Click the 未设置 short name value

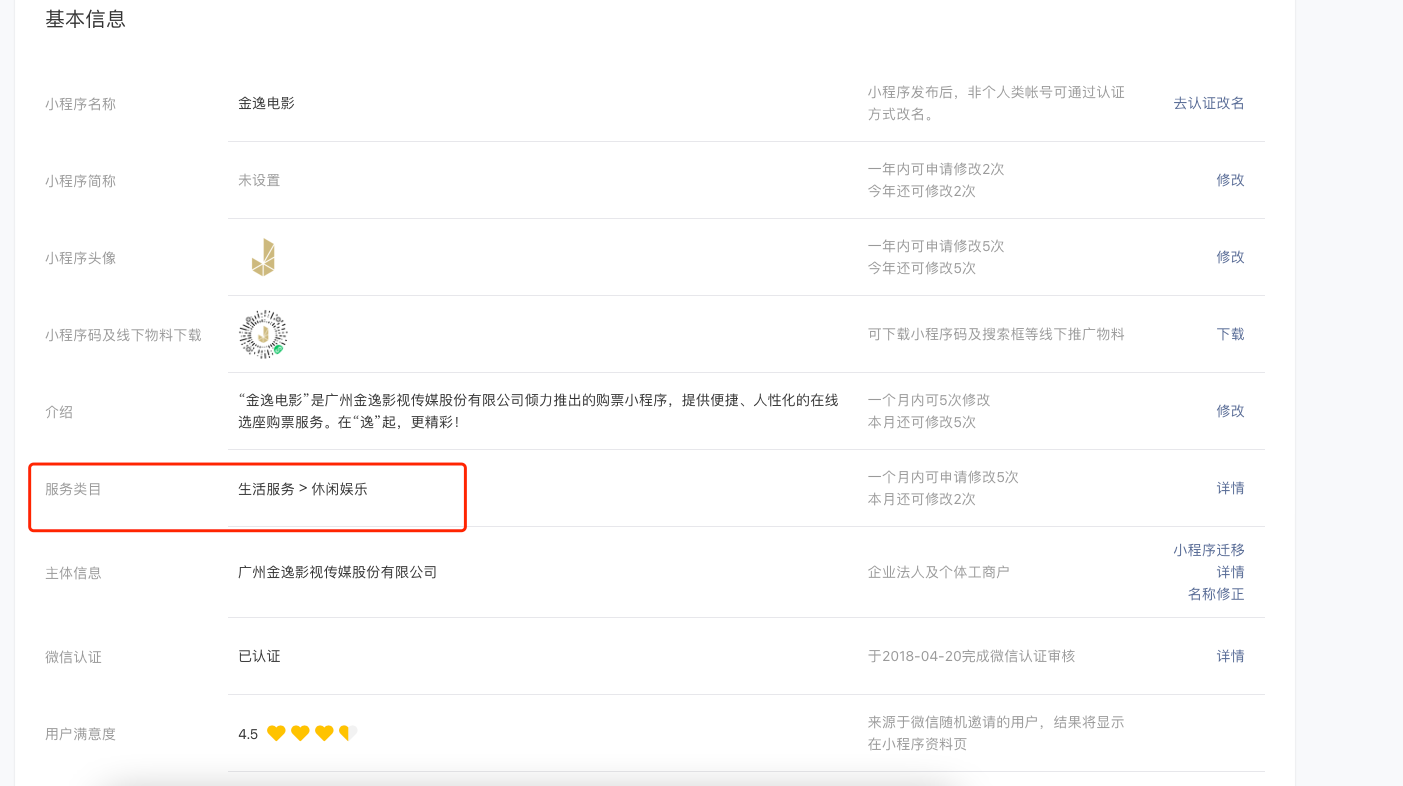coord(259,181)
